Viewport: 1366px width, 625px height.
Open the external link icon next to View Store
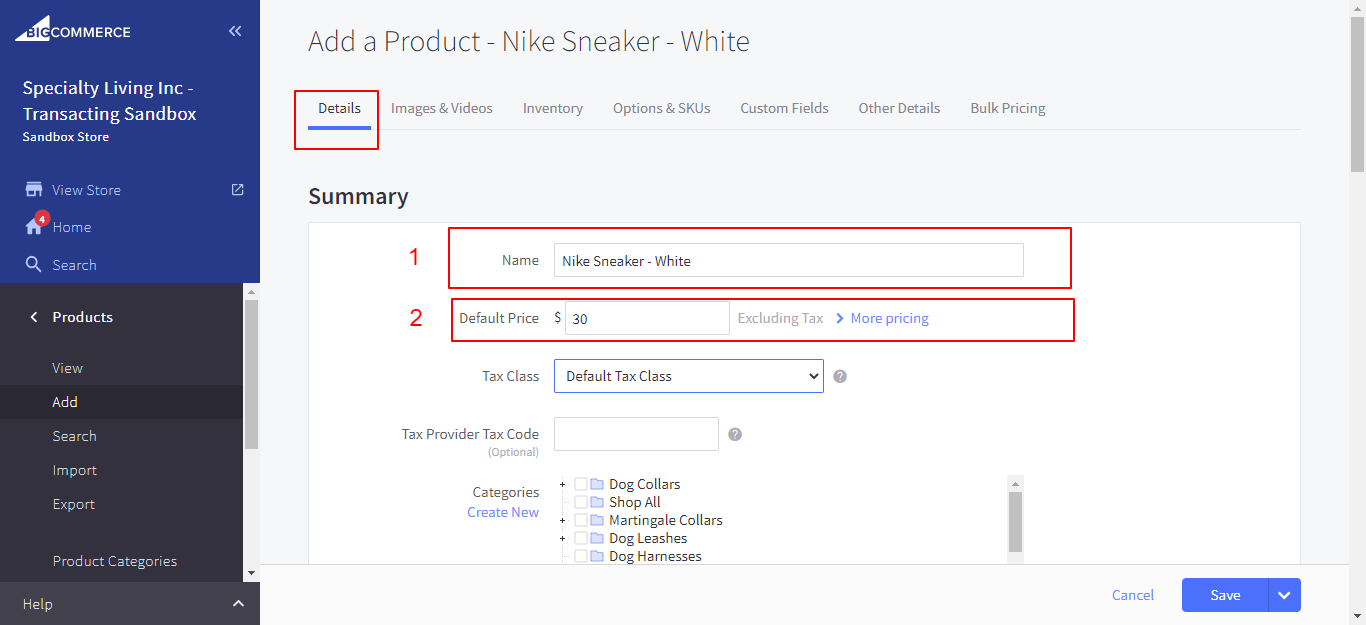[237, 189]
